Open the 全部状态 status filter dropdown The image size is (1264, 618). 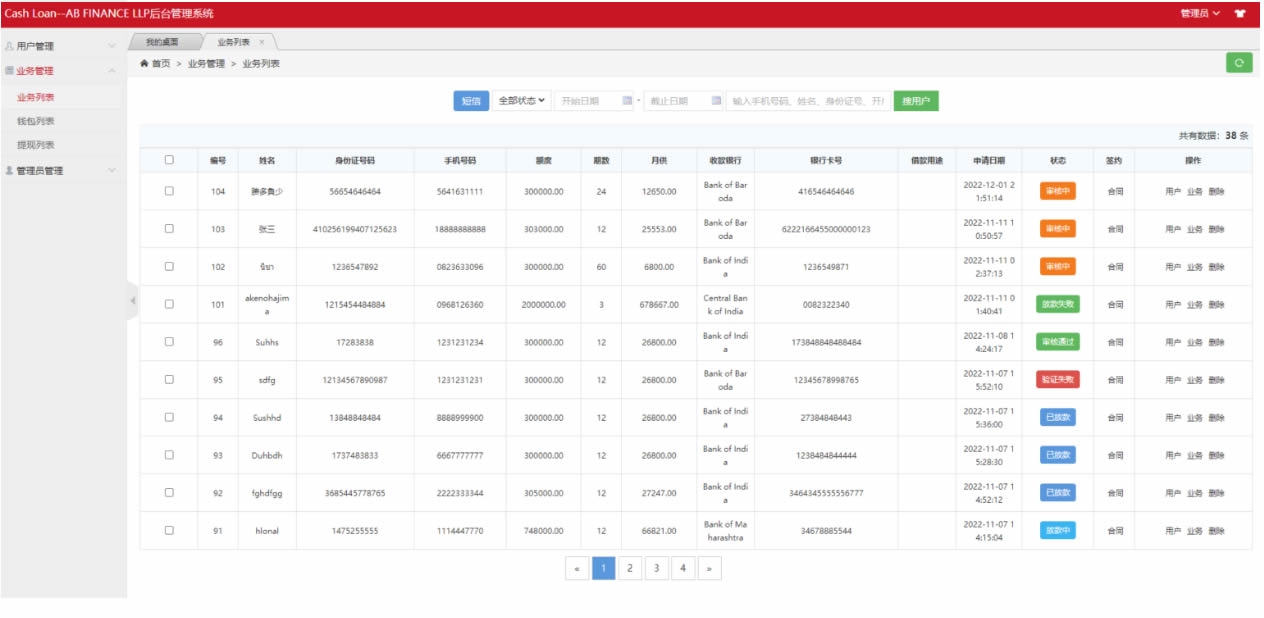pyautogui.click(x=521, y=101)
